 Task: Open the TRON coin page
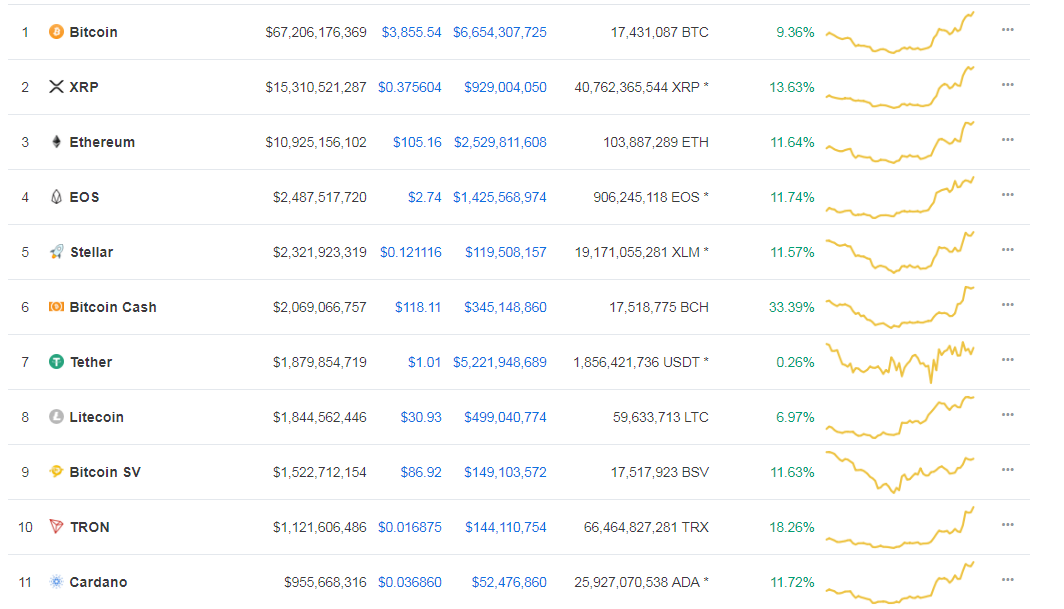pyautogui.click(x=90, y=527)
